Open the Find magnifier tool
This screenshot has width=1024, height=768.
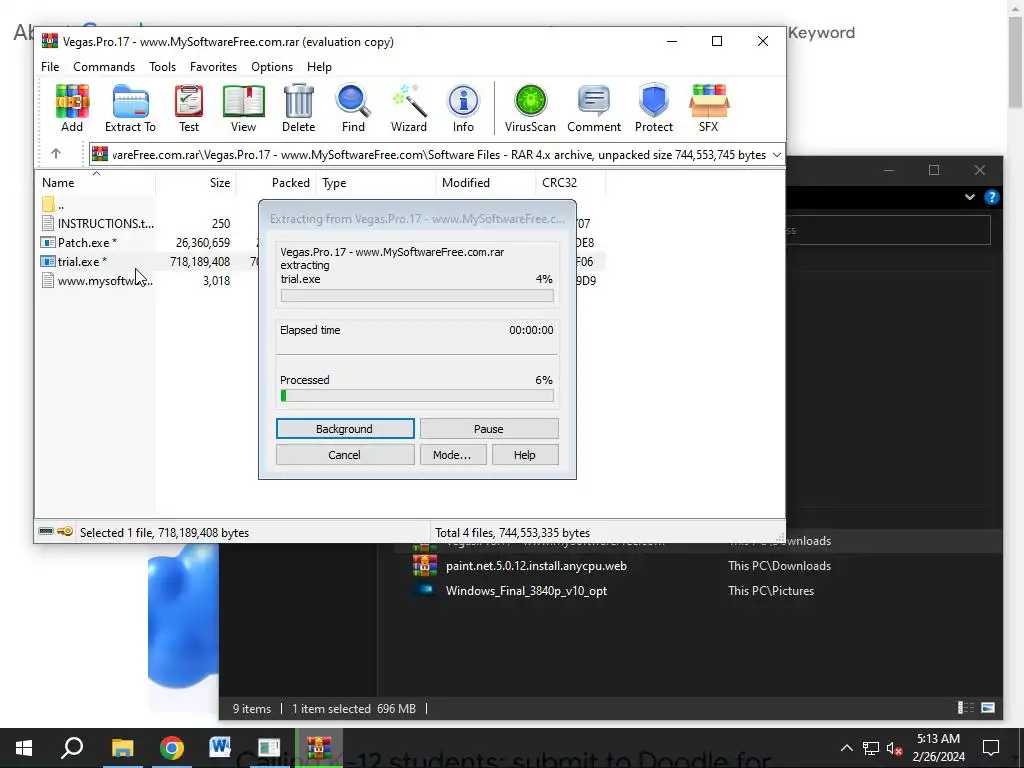pos(353,108)
